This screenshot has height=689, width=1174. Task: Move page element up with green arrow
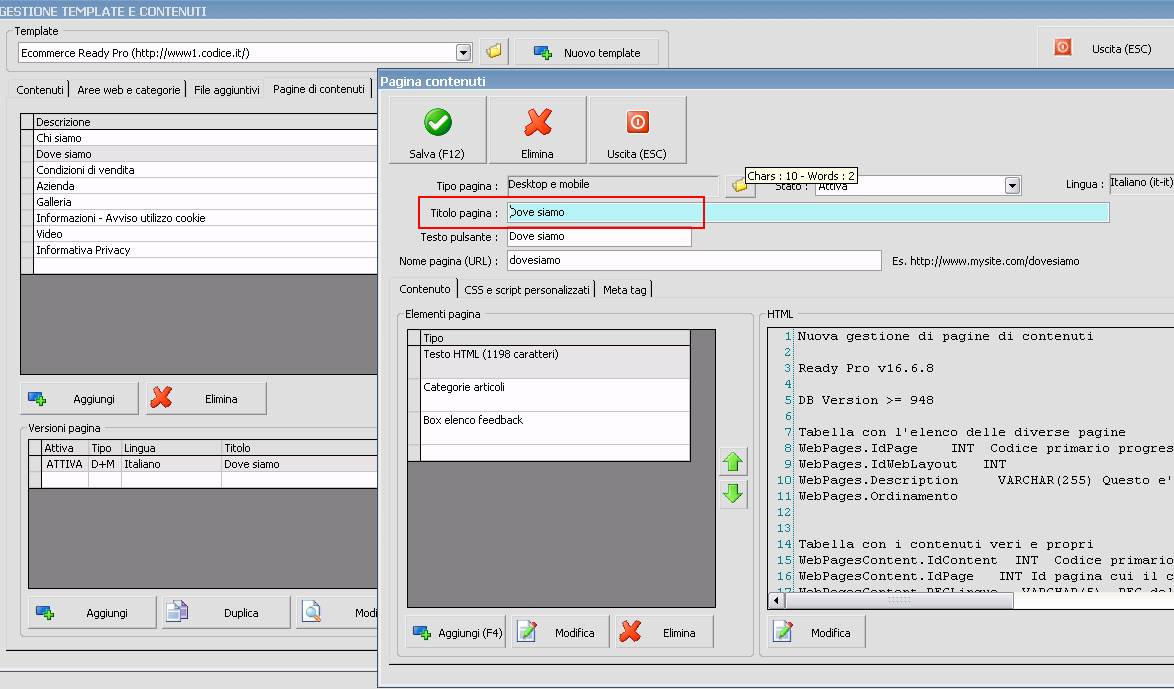click(x=734, y=461)
